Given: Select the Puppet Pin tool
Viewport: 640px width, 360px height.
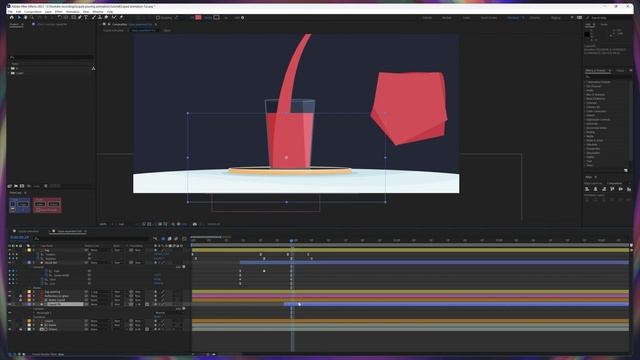Looking at the screenshot, I should click(x=121, y=18).
